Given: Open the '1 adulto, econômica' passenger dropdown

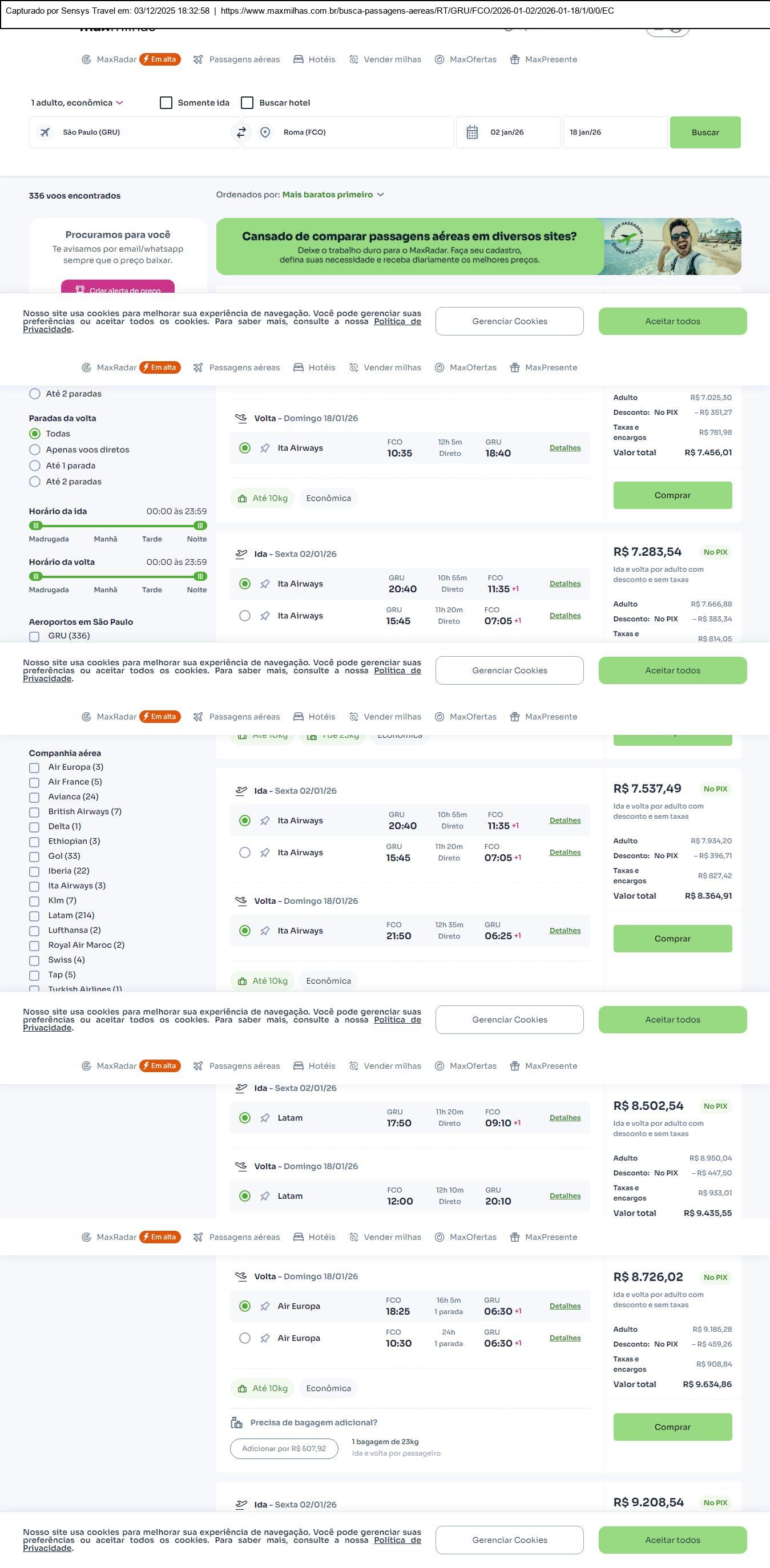Looking at the screenshot, I should [x=77, y=102].
